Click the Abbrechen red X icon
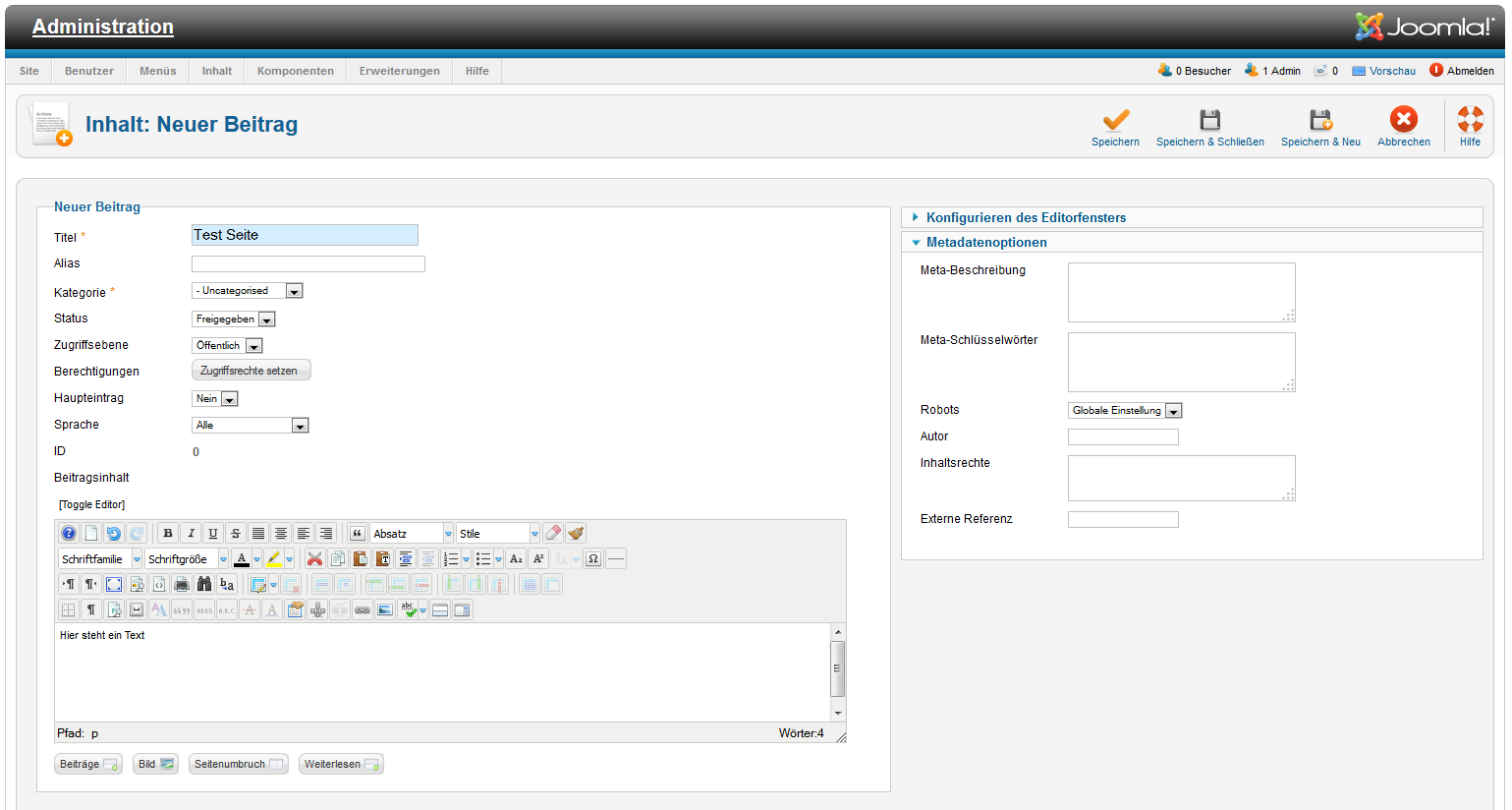1512x810 pixels. pos(1403,120)
